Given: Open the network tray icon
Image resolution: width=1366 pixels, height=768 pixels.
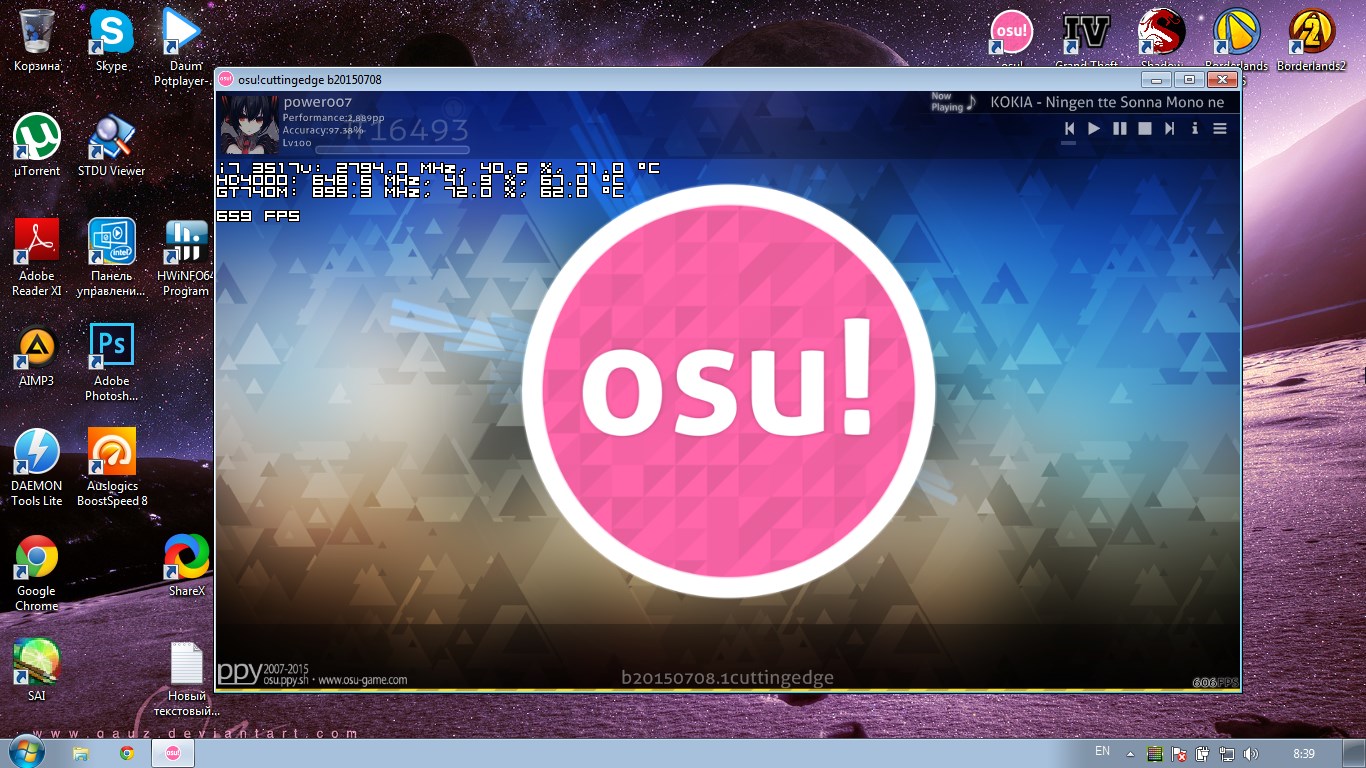Looking at the screenshot, I should (x=1227, y=754).
